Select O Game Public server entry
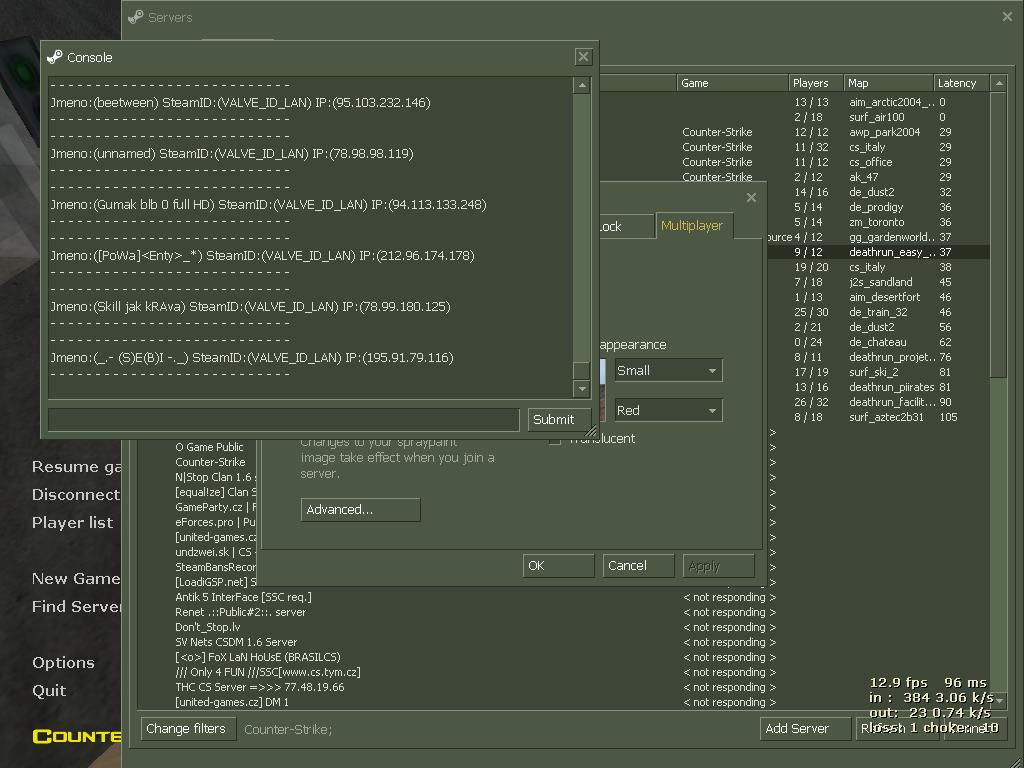 tap(209, 447)
